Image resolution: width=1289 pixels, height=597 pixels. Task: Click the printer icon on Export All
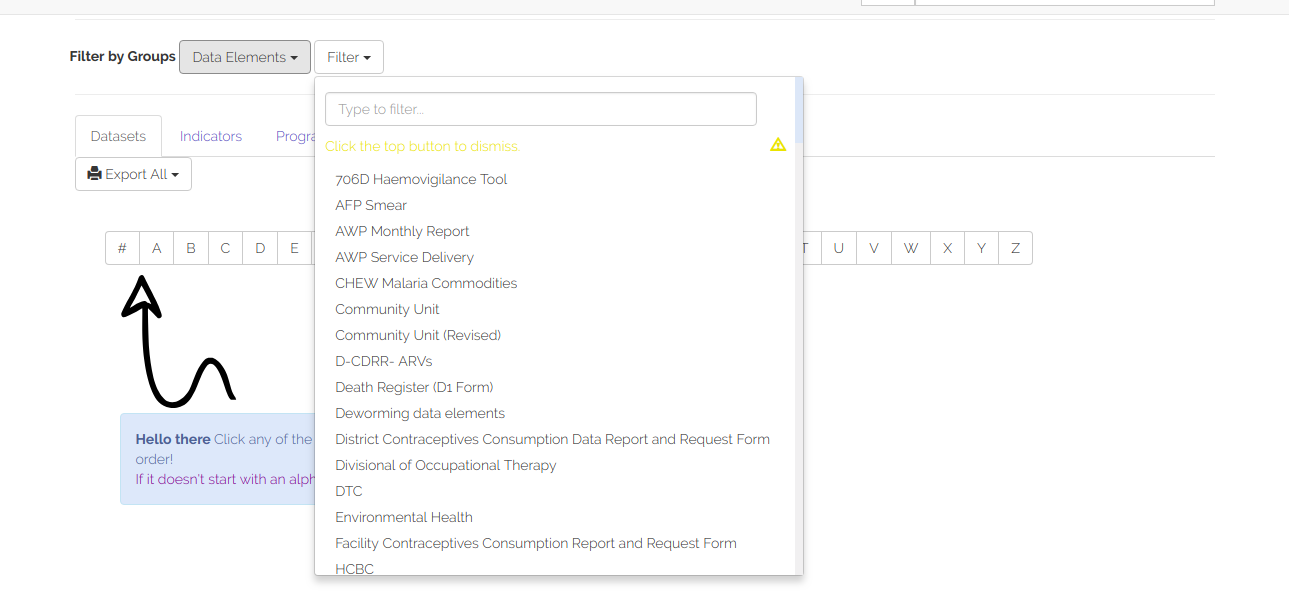95,174
